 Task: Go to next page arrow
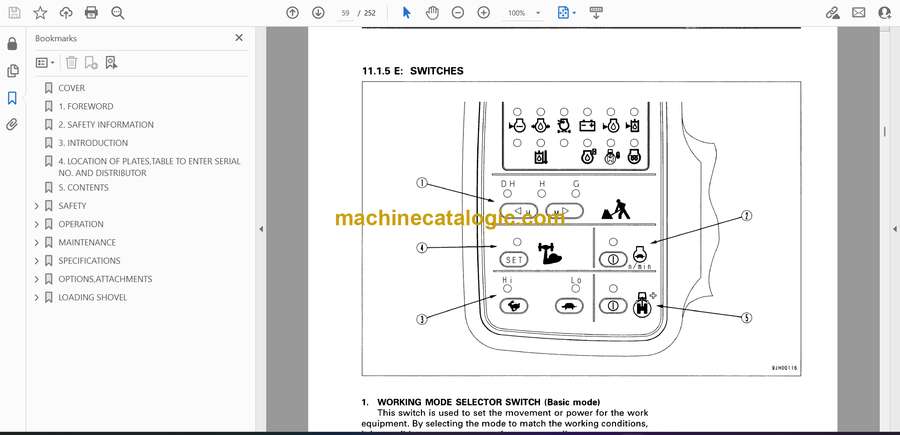(x=318, y=13)
